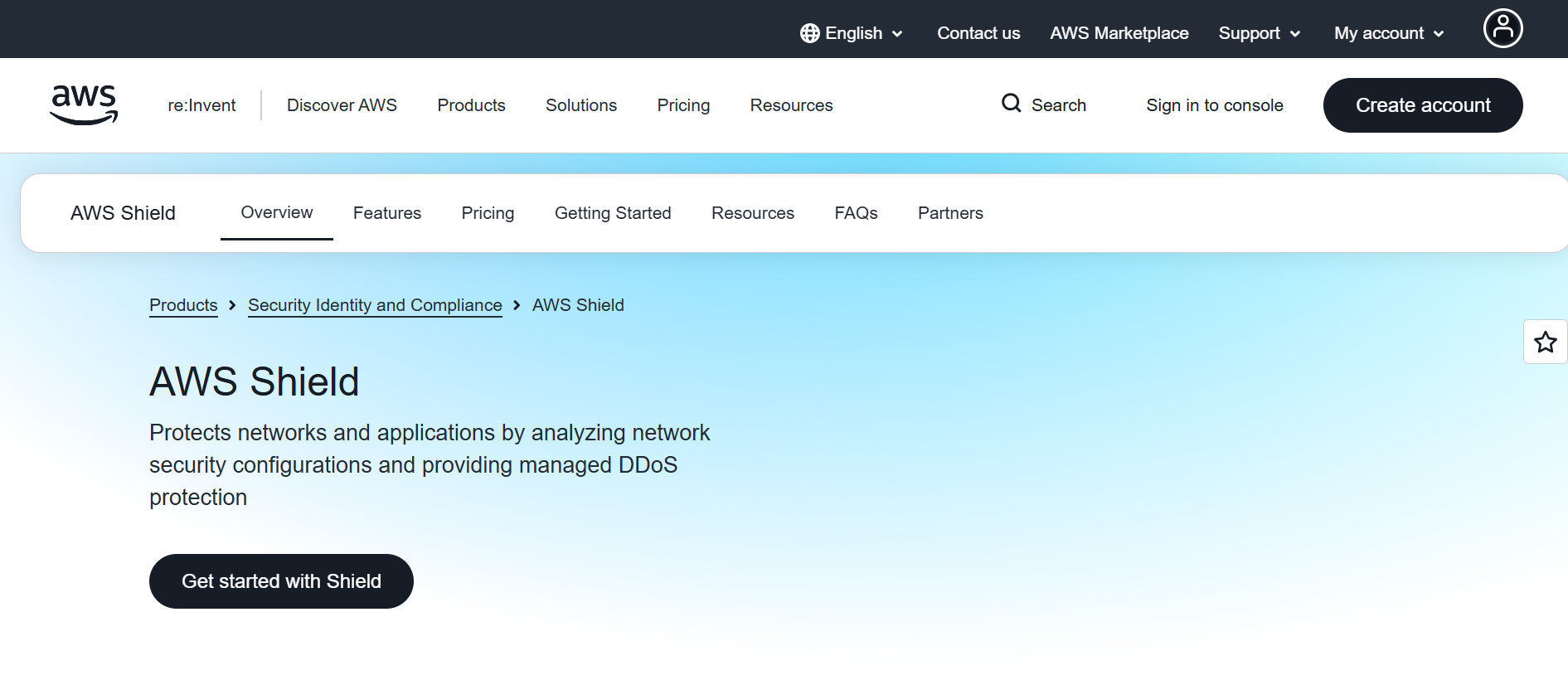Click the Get started with Shield button
The image size is (1568, 680).
[281, 581]
